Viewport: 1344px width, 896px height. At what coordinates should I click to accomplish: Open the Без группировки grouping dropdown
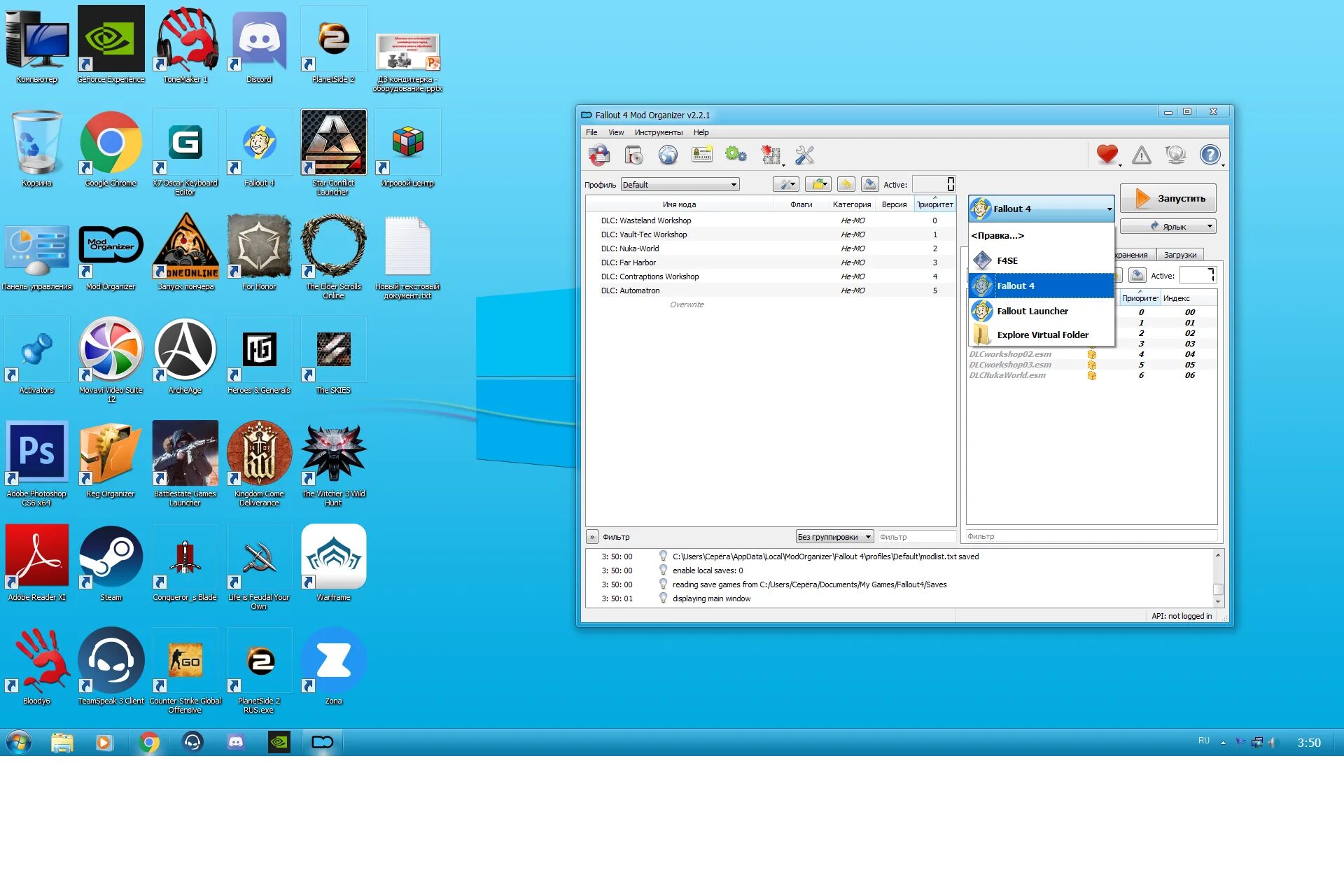834,537
